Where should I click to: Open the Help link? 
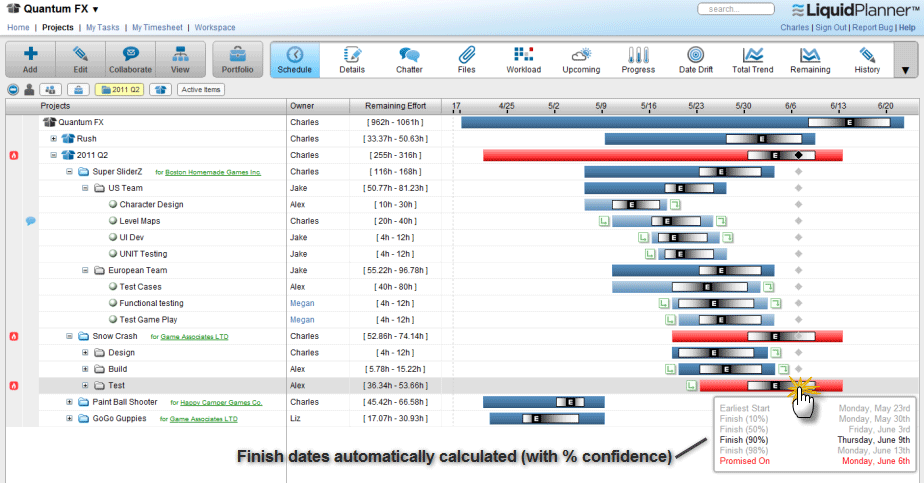pos(907,27)
